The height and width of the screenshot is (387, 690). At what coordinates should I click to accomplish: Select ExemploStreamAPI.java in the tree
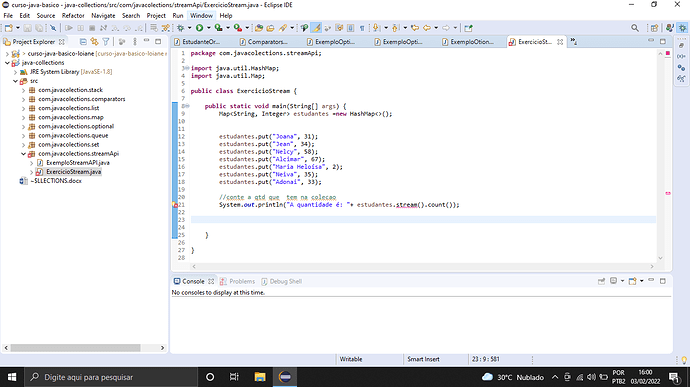click(x=77, y=163)
